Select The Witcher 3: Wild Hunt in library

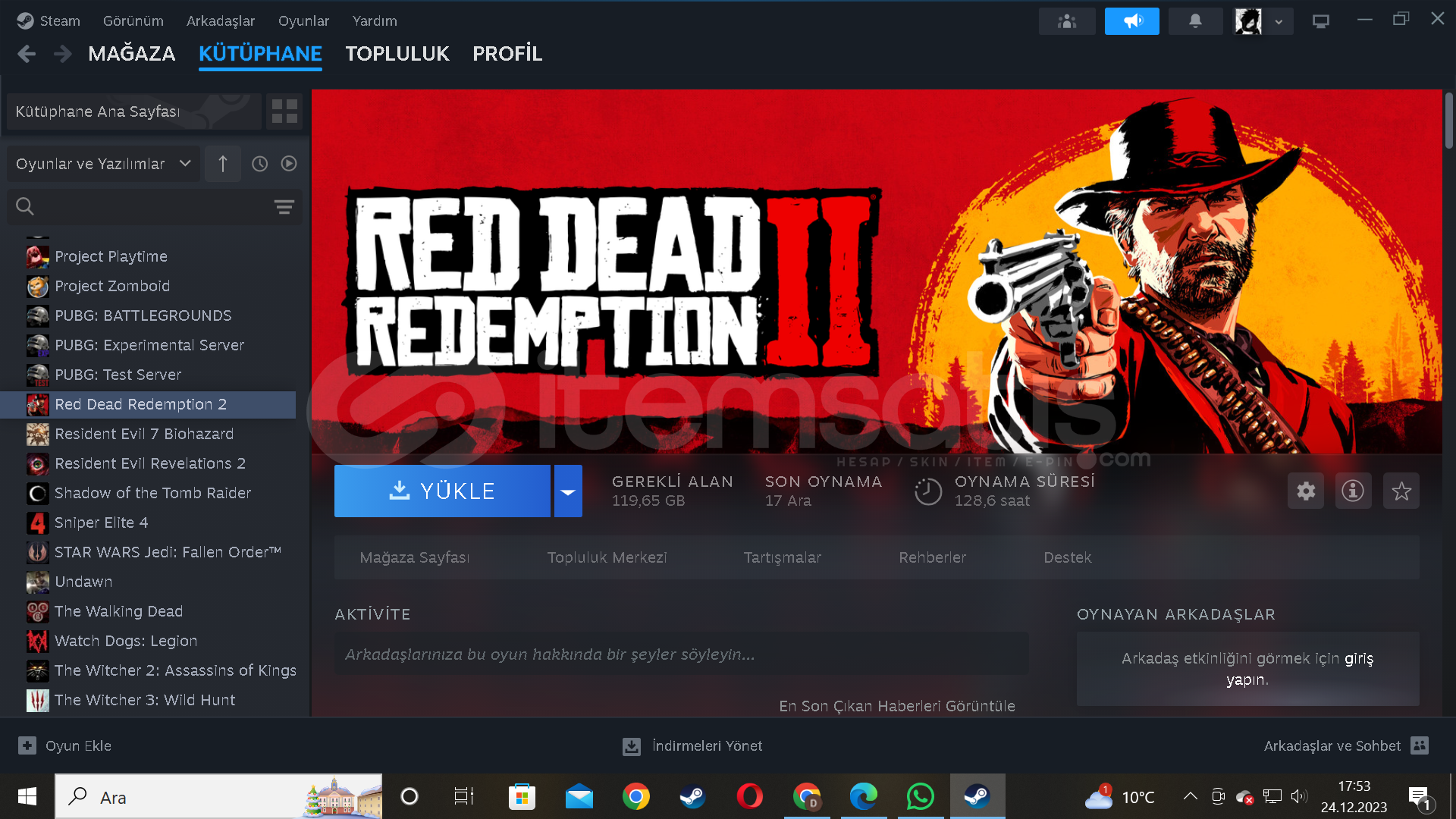(145, 700)
